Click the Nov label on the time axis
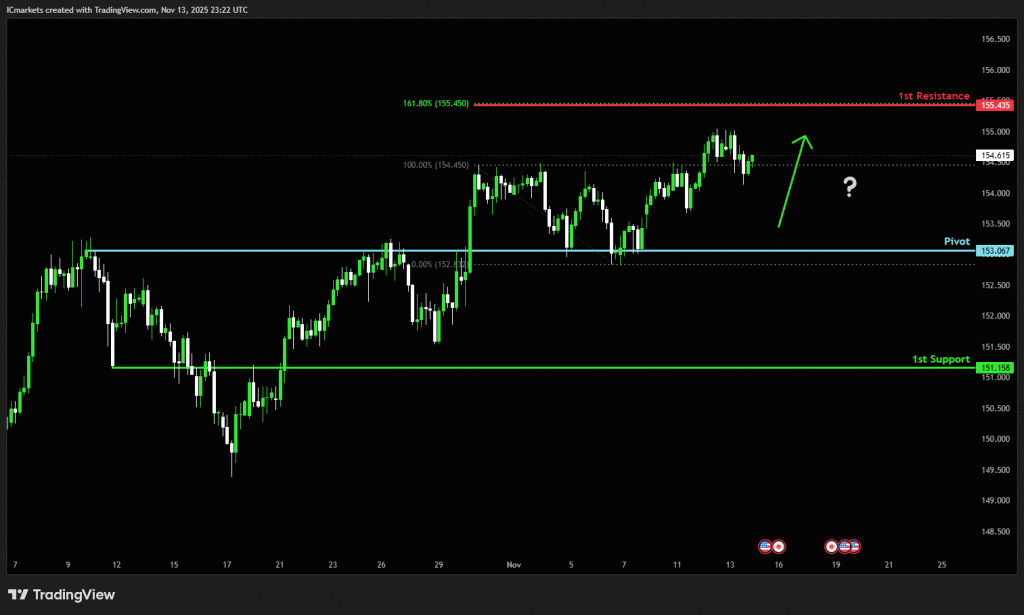This screenshot has height=615, width=1024. tap(514, 565)
